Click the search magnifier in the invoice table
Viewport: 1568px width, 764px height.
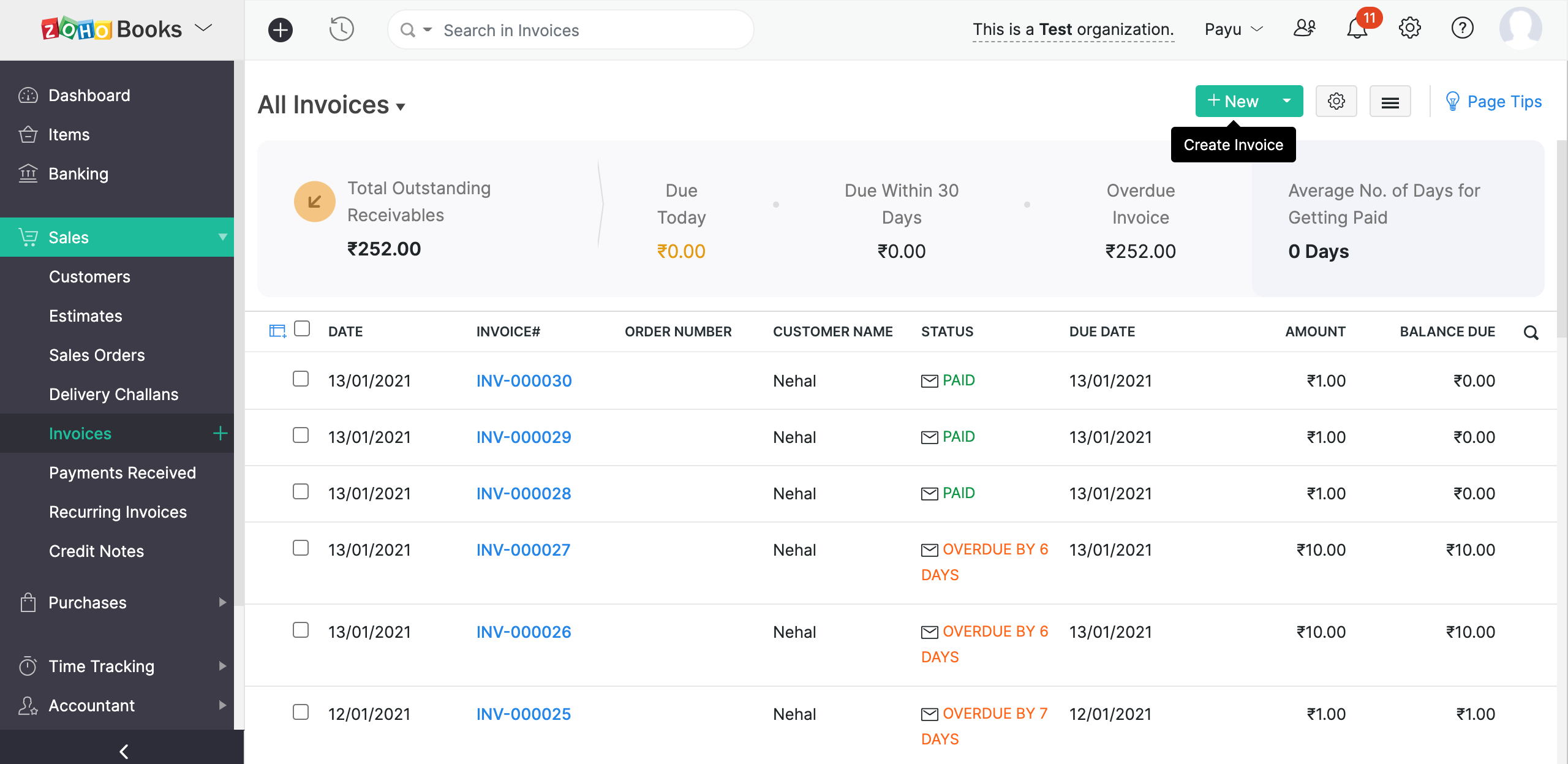pyautogui.click(x=1531, y=333)
